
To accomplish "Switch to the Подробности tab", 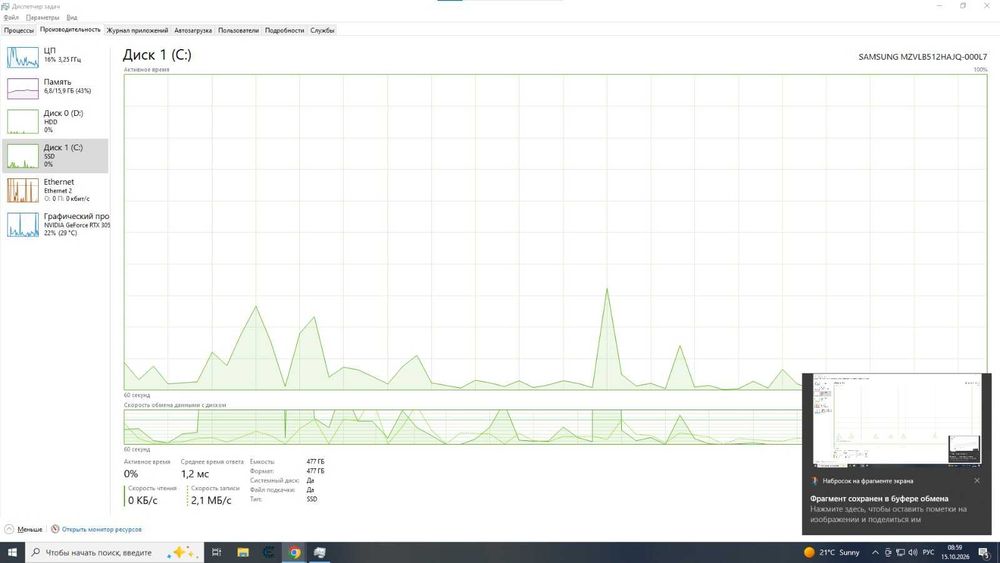I will click(284, 30).
